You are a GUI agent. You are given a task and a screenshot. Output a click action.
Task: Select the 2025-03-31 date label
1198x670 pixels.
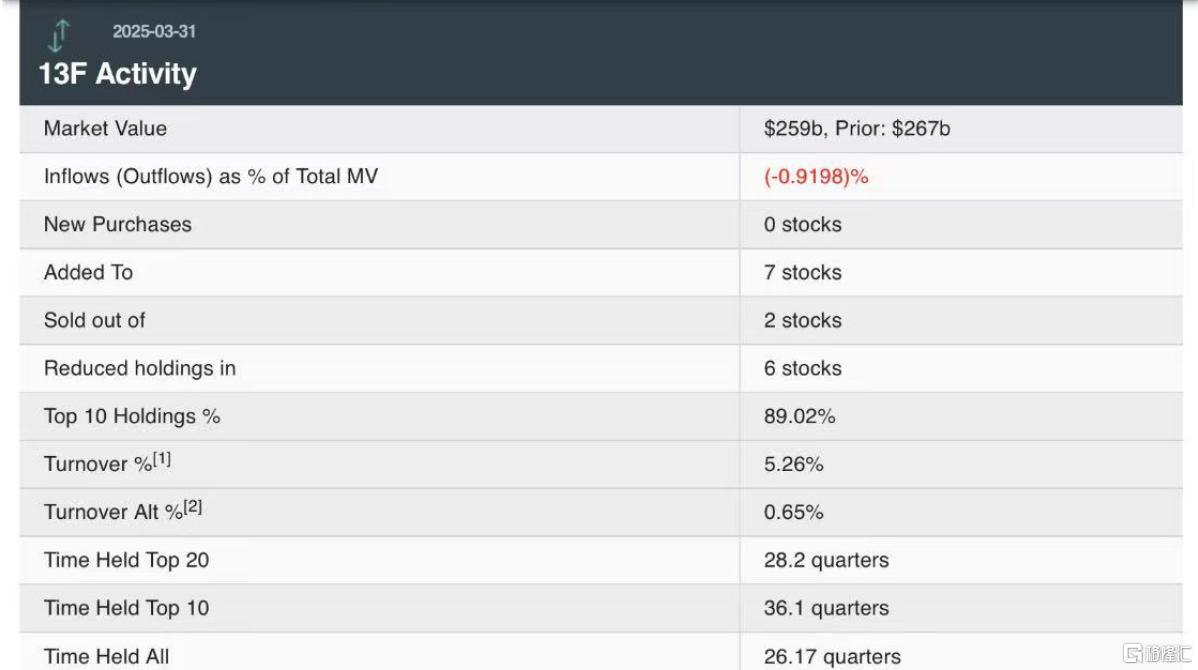click(x=154, y=31)
